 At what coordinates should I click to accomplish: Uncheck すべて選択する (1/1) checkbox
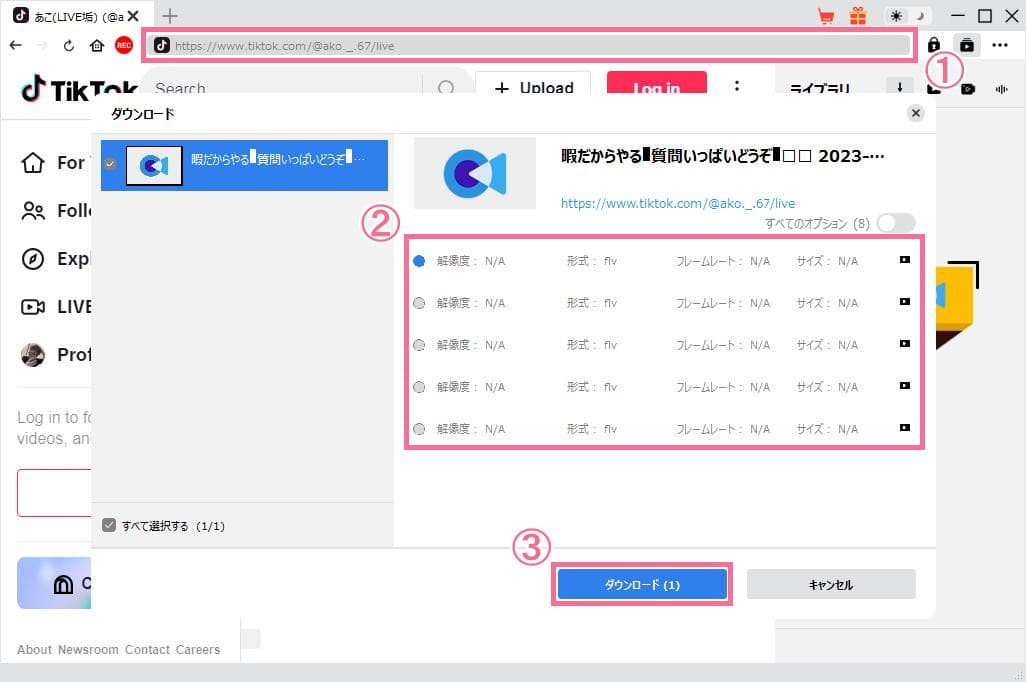(x=109, y=525)
